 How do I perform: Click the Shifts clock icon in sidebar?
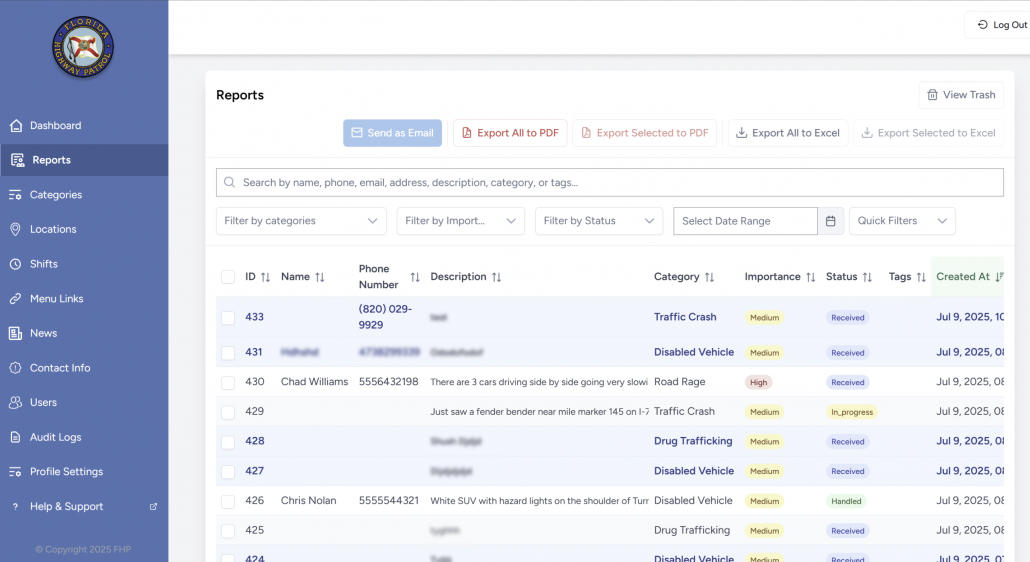[16, 264]
